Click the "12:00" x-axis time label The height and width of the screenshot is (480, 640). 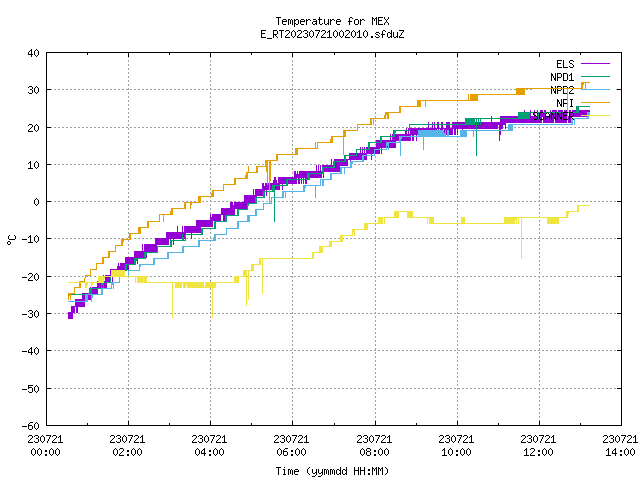point(538,452)
